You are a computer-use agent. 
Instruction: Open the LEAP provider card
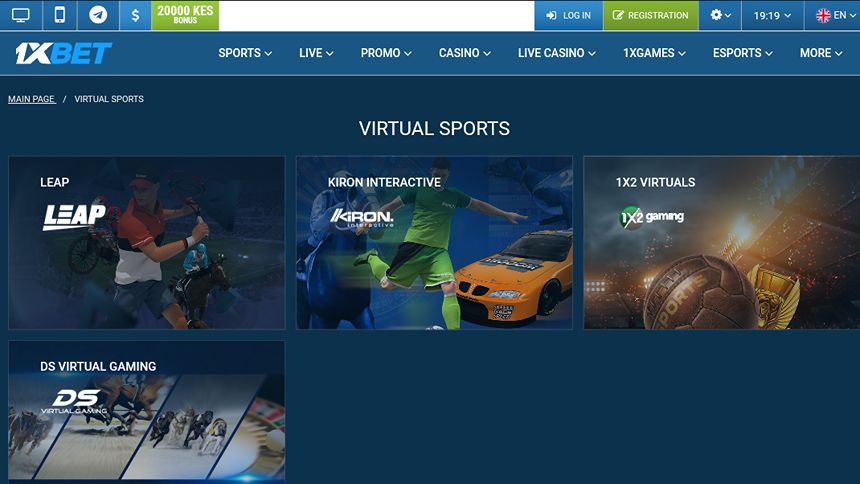coord(147,243)
